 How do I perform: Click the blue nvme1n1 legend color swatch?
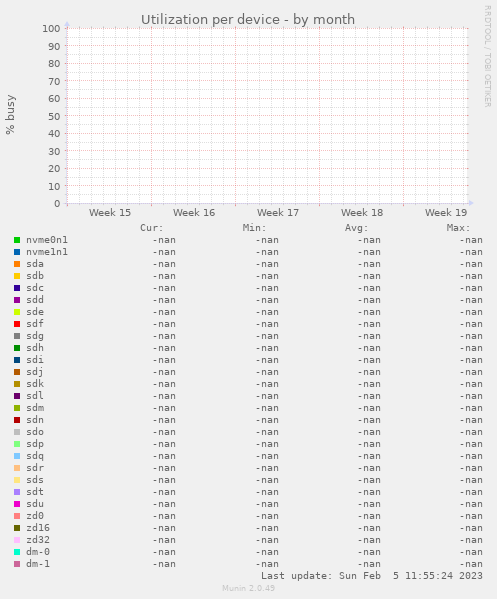[x=17, y=252]
